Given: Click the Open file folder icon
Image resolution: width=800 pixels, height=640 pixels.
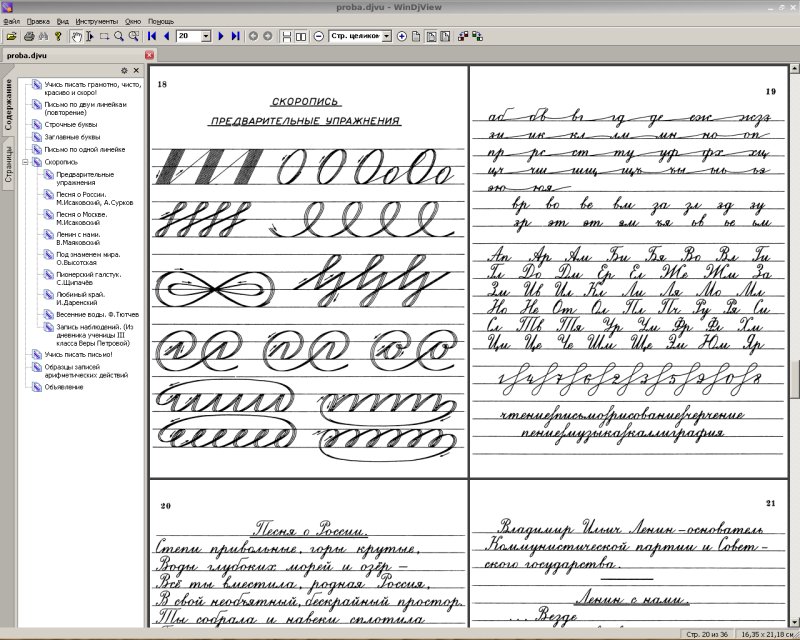Looking at the screenshot, I should pyautogui.click(x=11, y=36).
